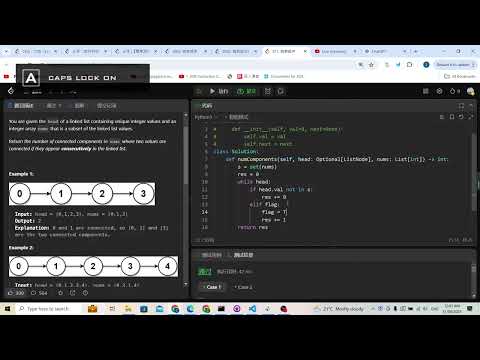Click the bookmark icon in editor toolbar
The height and width of the screenshot is (360, 480).
click(452, 117)
